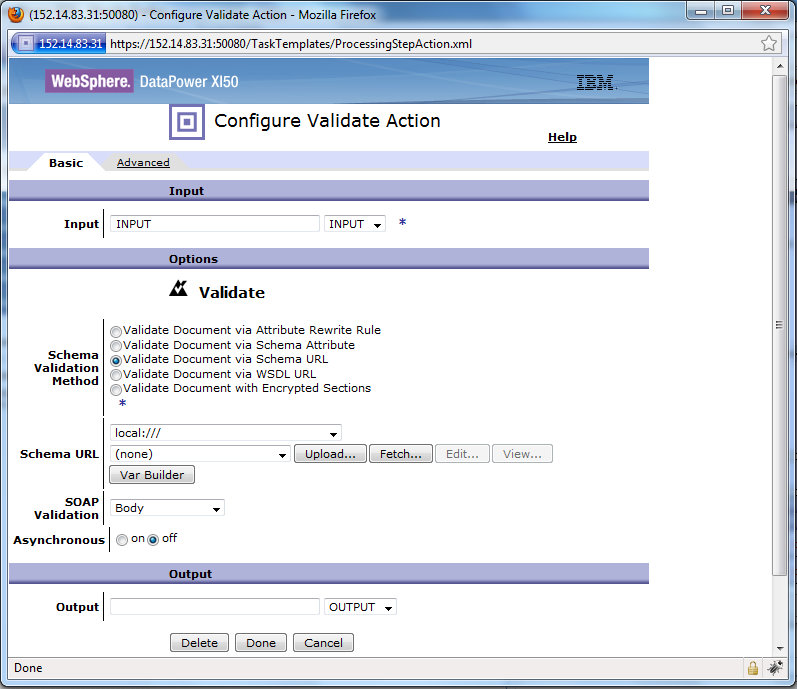This screenshot has height=689, width=797.
Task: Open the Var Builder
Action: point(152,475)
